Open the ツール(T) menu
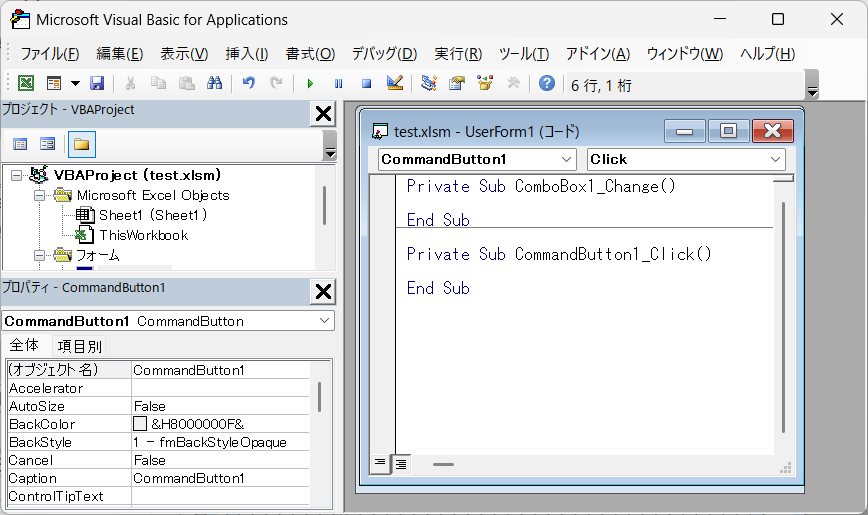 pos(524,54)
